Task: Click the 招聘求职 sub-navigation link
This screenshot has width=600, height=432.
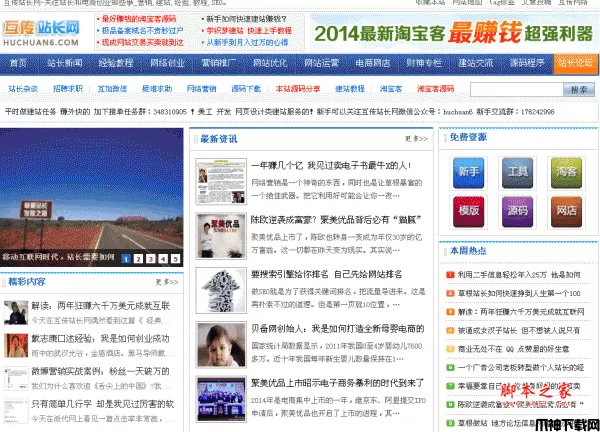Action: (x=68, y=89)
